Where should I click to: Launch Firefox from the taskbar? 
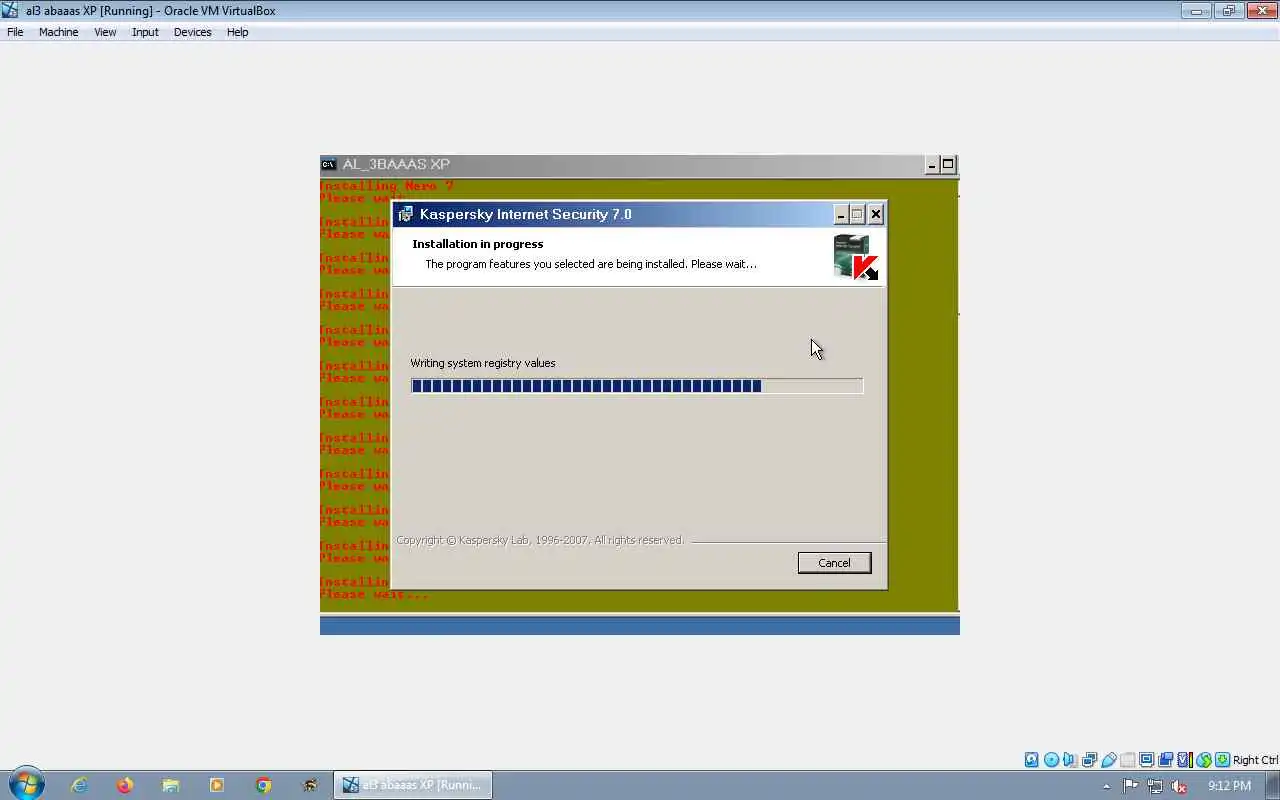(125, 785)
